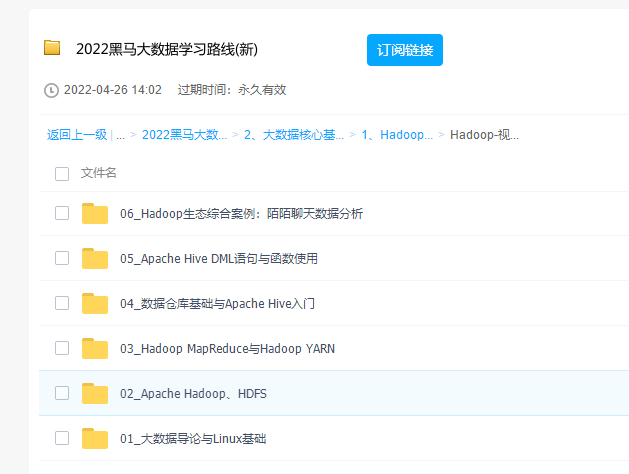Check the box for 04_数据仓库基础 folder

[62, 303]
